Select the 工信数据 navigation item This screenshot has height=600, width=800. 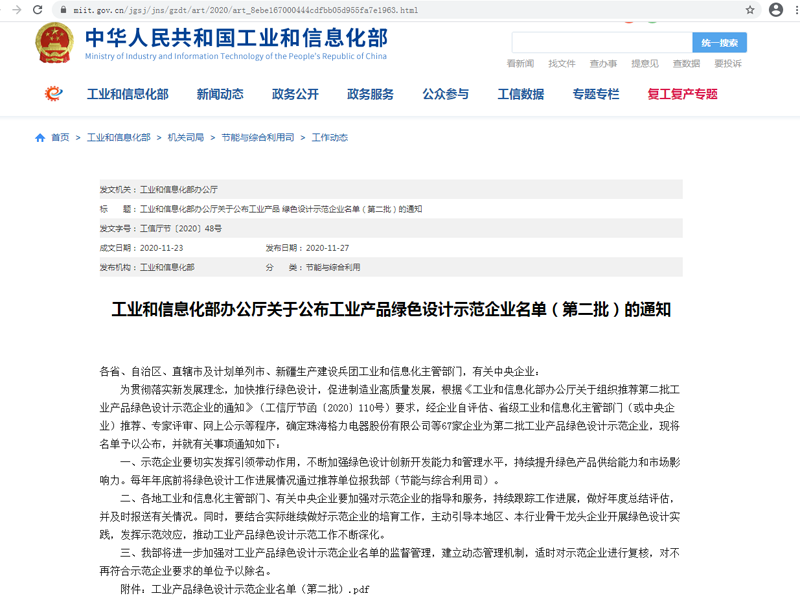click(x=521, y=95)
